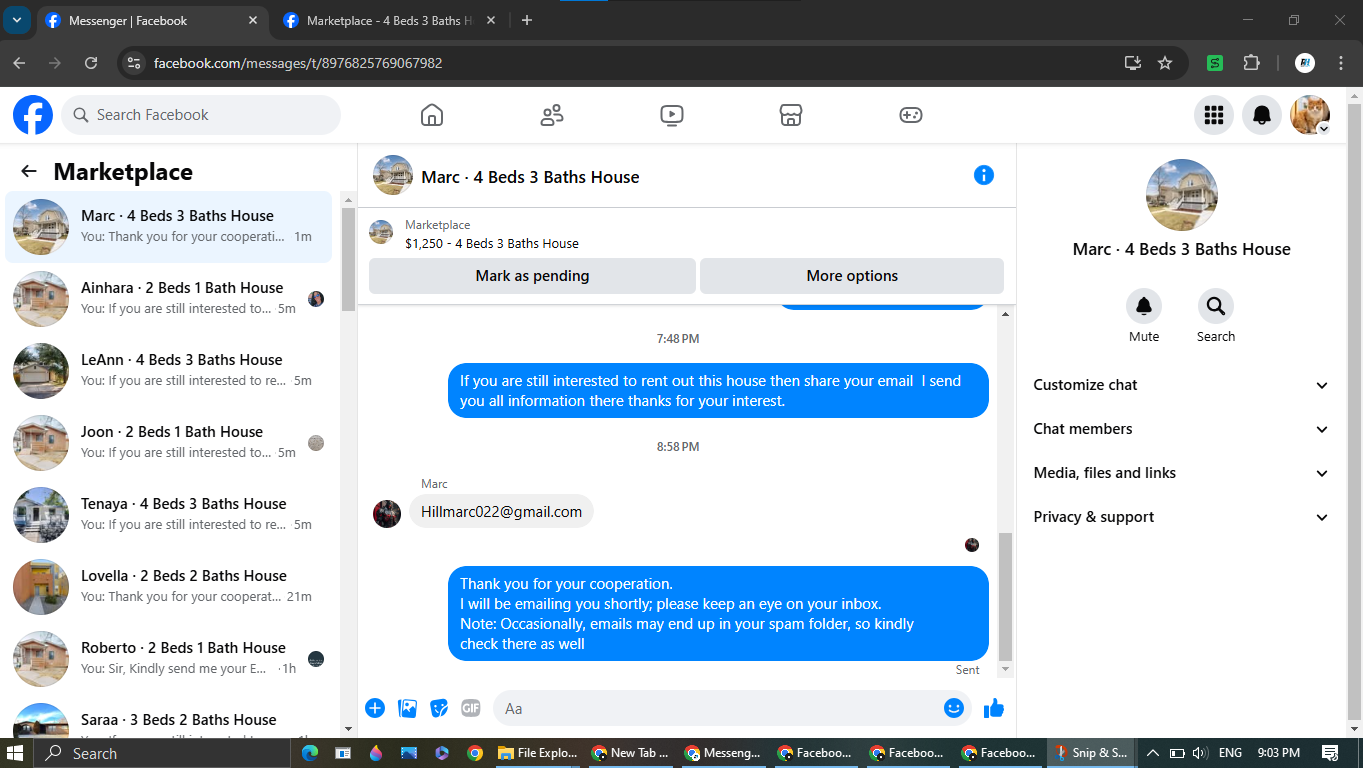1363x768 pixels.
Task: Open the Marketplace storefront icon in the top navigation
Action: click(x=791, y=115)
